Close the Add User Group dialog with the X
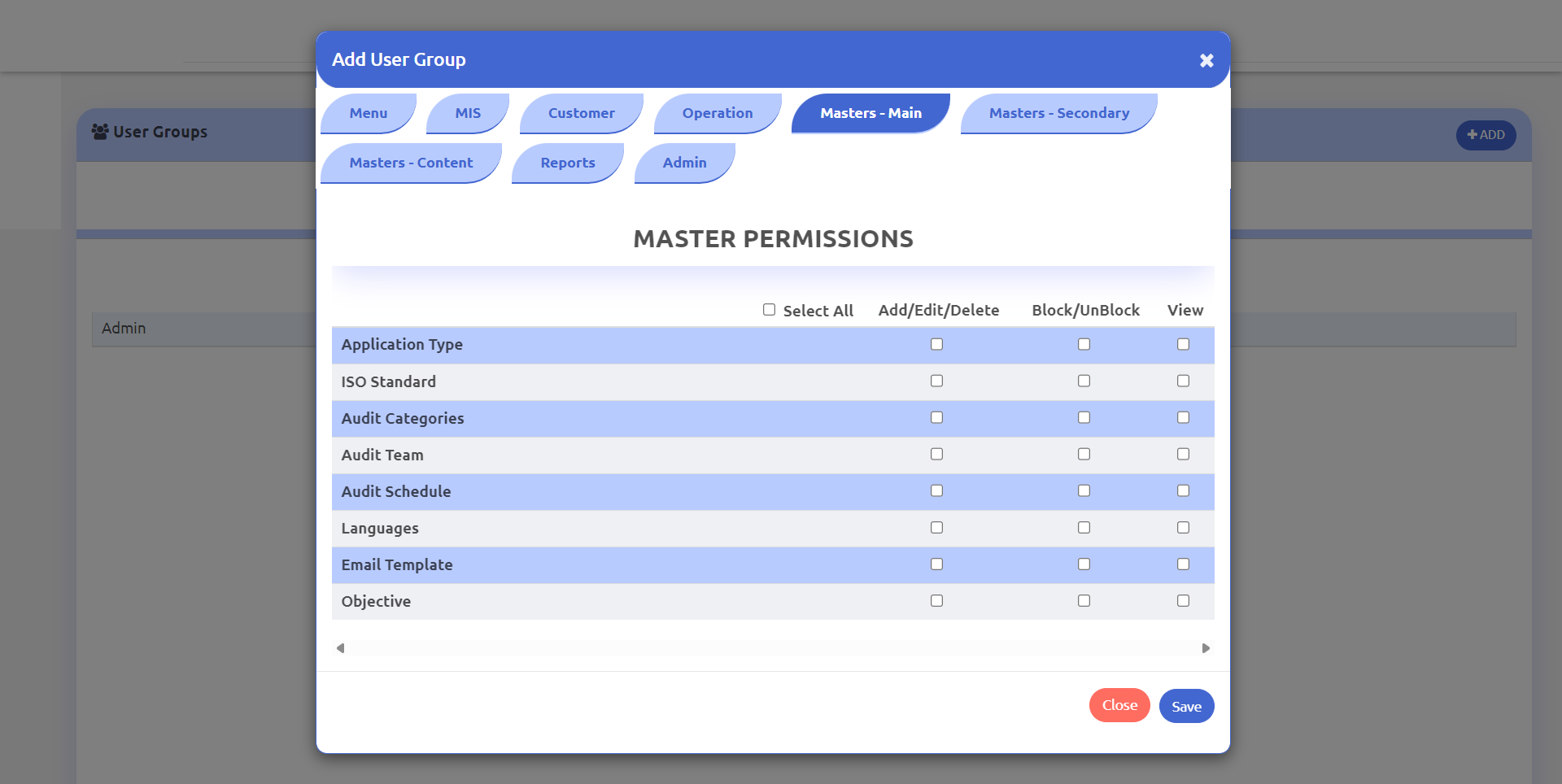The width and height of the screenshot is (1562, 784). point(1206,59)
